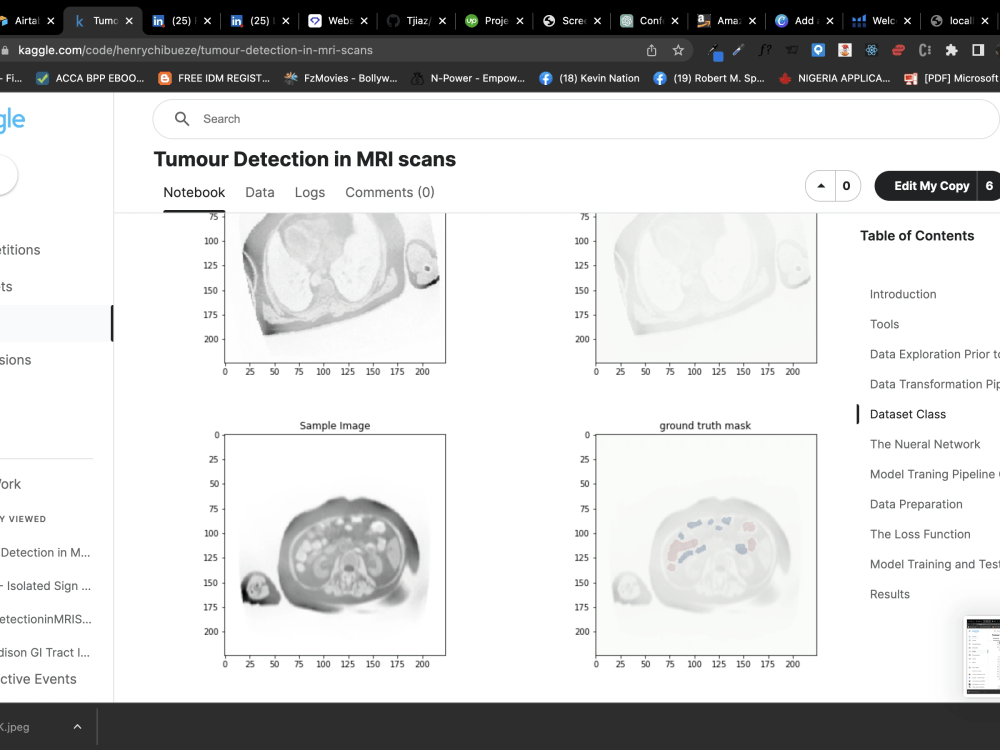Click the kaggle.com address bar URL
Image resolution: width=1000 pixels, height=750 pixels.
point(195,50)
